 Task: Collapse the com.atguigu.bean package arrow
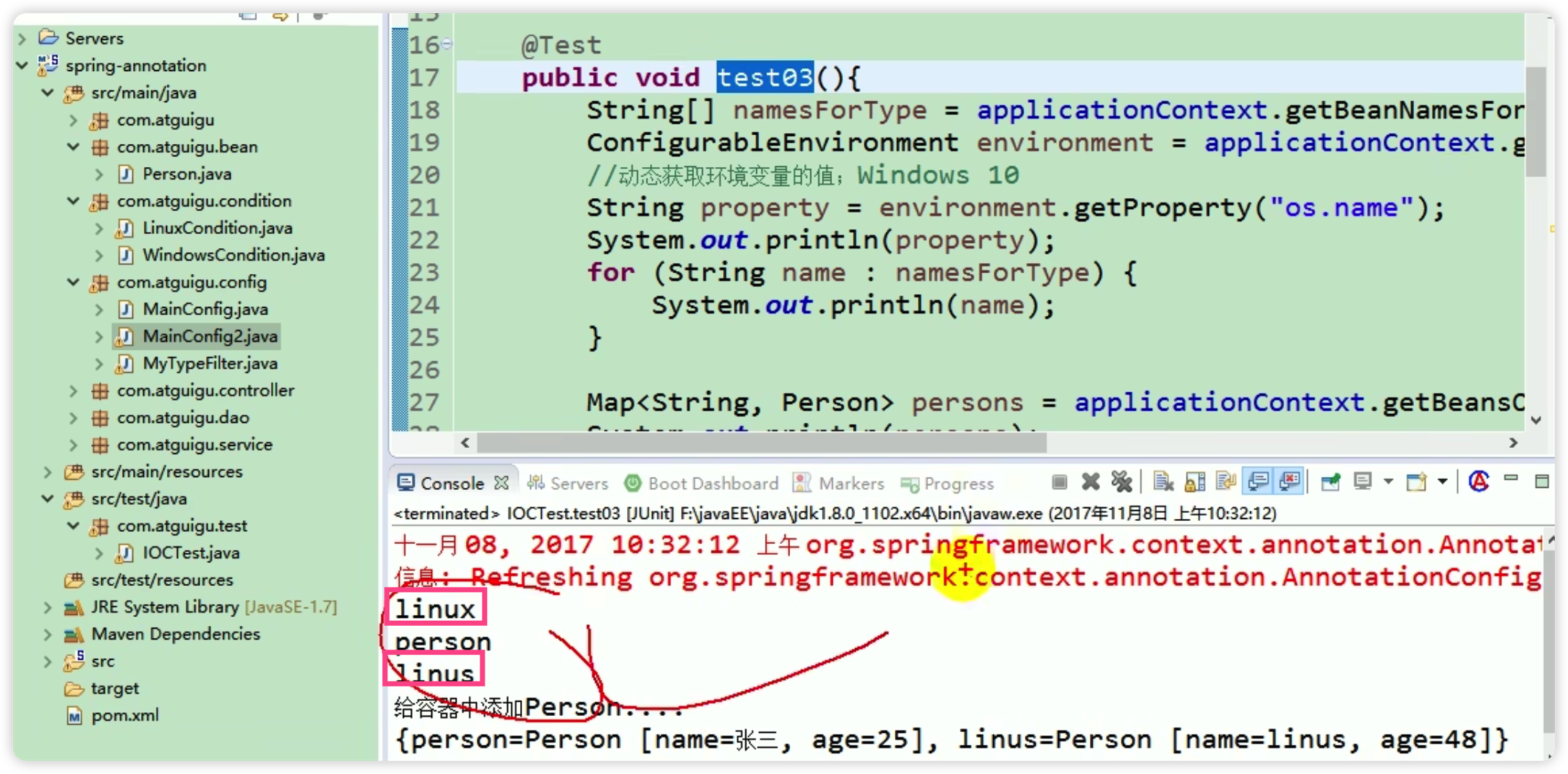(74, 147)
